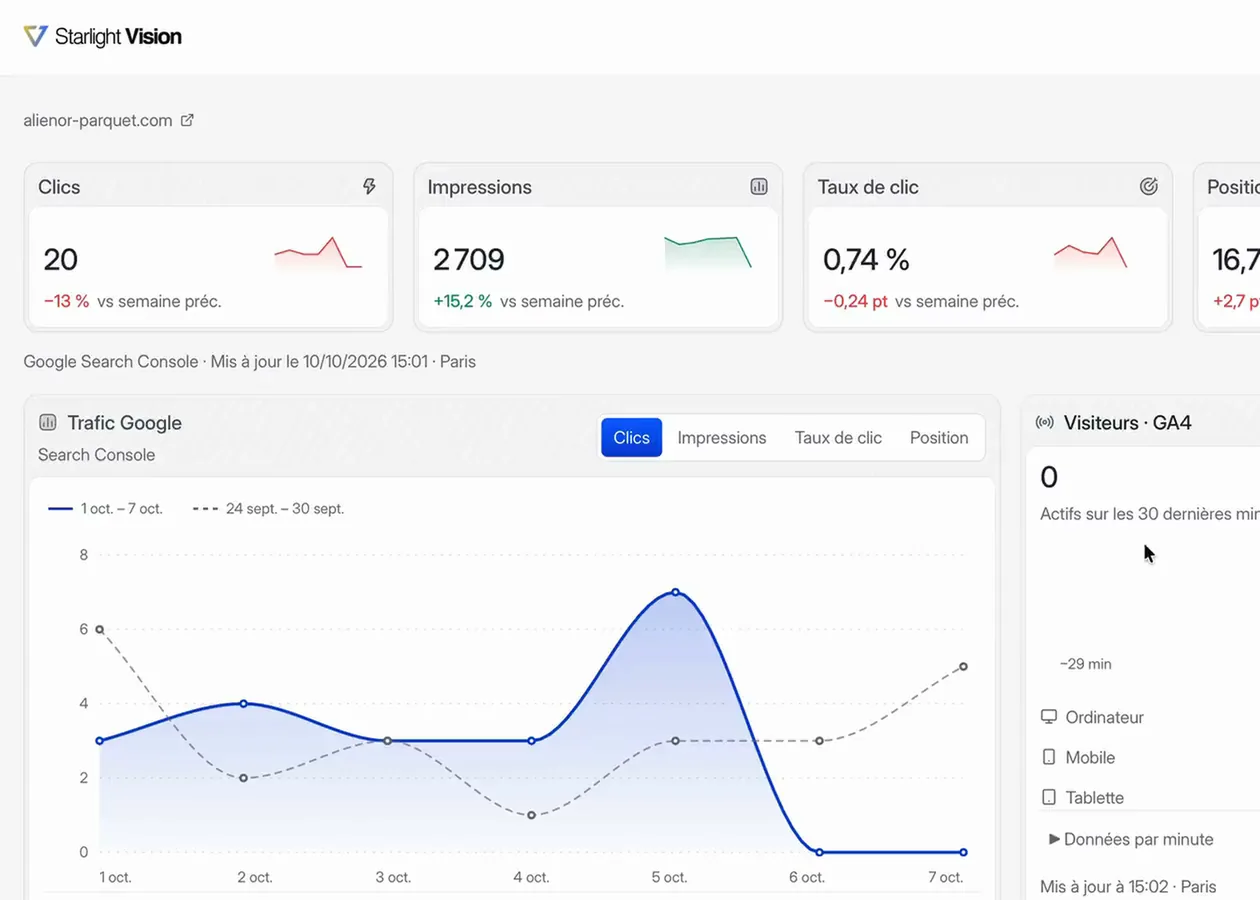Toggle the 24 sept. – 30 sept. legend series
The image size is (1260, 900).
pyautogui.click(x=268, y=508)
